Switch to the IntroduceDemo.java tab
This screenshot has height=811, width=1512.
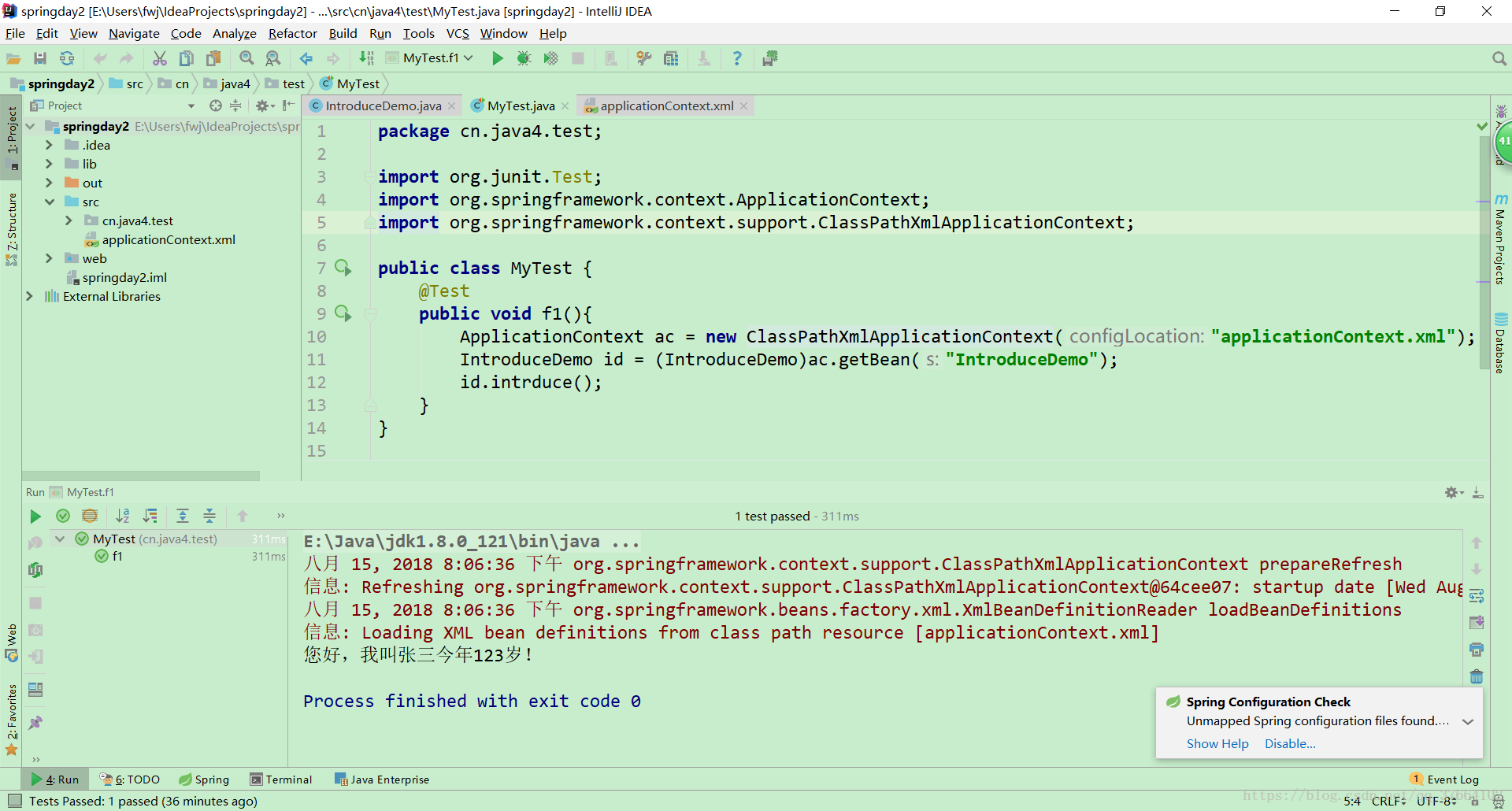tap(383, 106)
